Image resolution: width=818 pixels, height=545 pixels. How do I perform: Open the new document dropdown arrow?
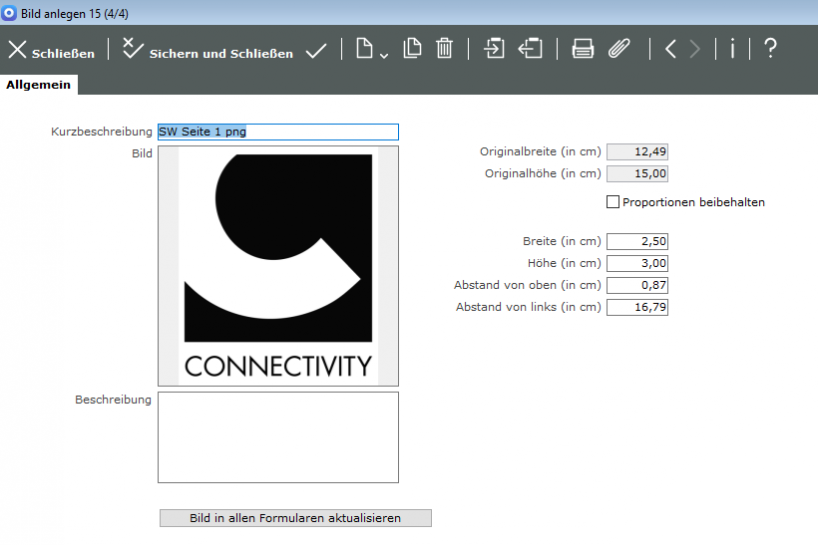[x=384, y=54]
